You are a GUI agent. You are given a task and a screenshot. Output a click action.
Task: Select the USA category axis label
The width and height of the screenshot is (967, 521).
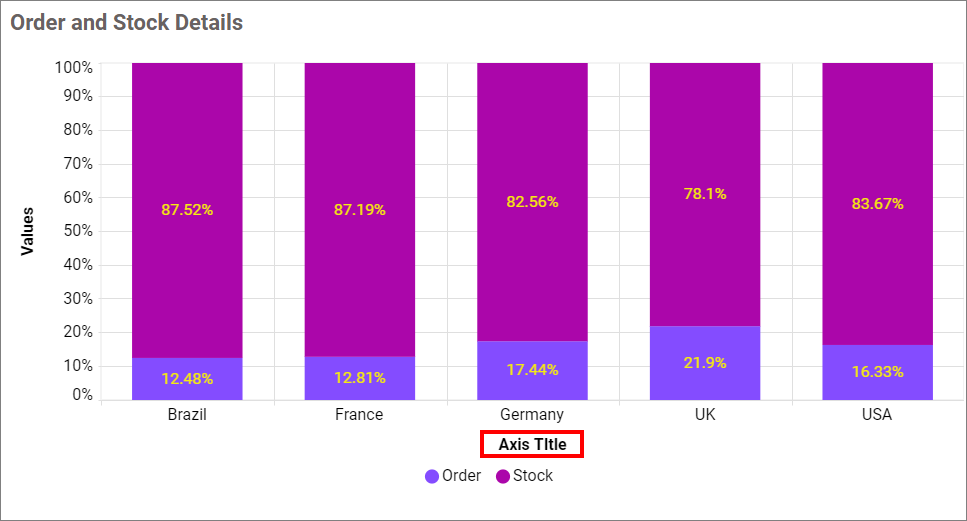pos(877,414)
